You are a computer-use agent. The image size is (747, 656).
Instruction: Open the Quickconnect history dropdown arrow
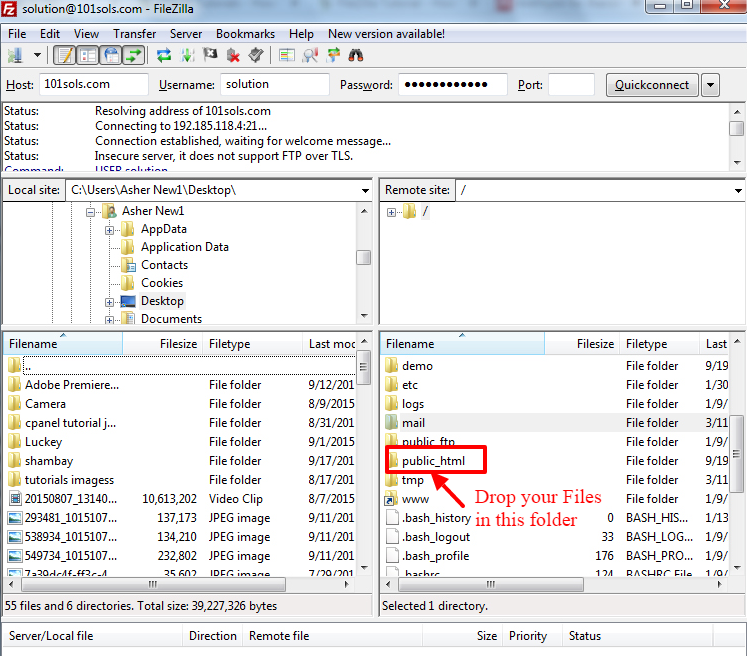[x=710, y=85]
